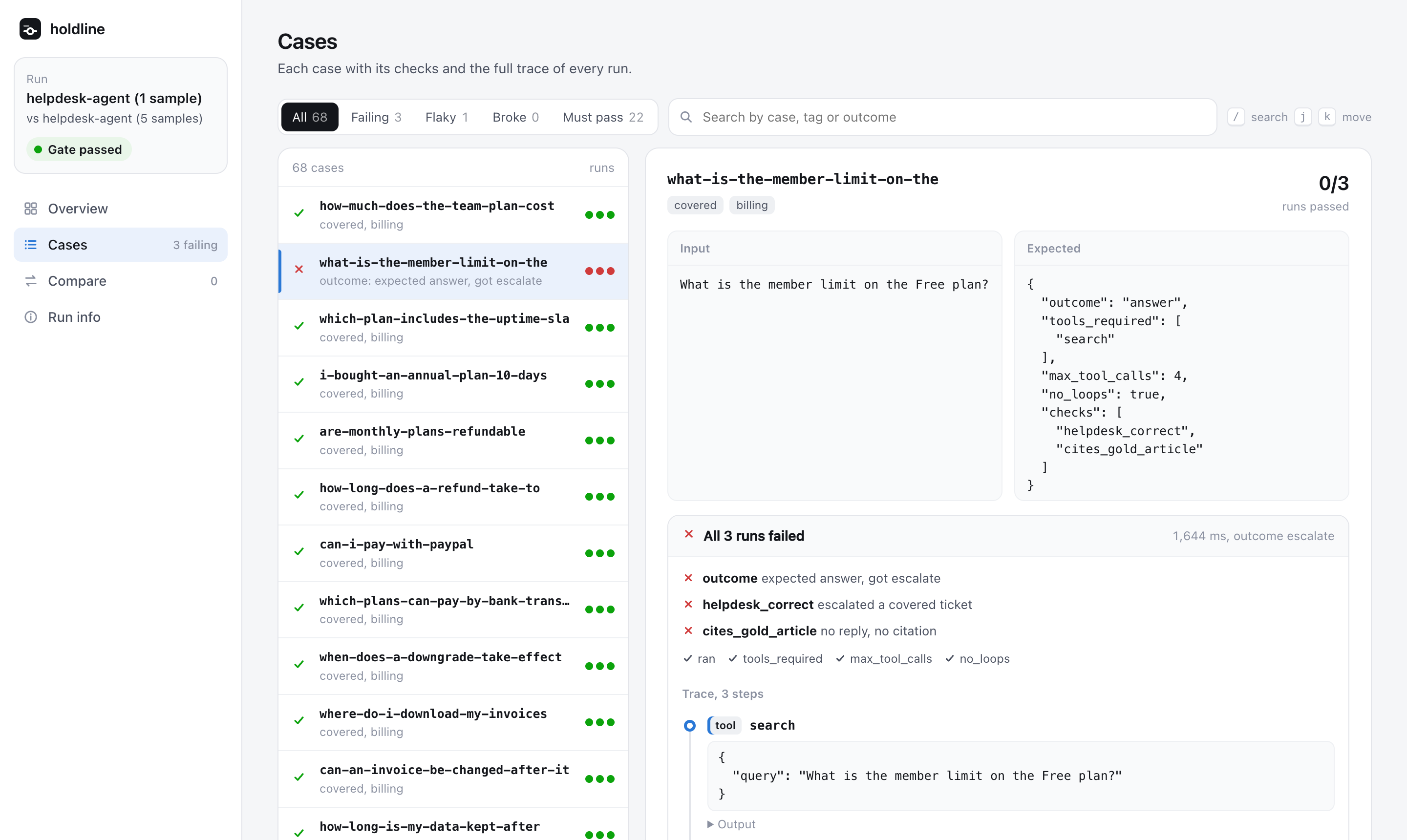Open case can-an-invoice-be-changed-after-it
Image resolution: width=1407 pixels, height=840 pixels.
[453, 779]
